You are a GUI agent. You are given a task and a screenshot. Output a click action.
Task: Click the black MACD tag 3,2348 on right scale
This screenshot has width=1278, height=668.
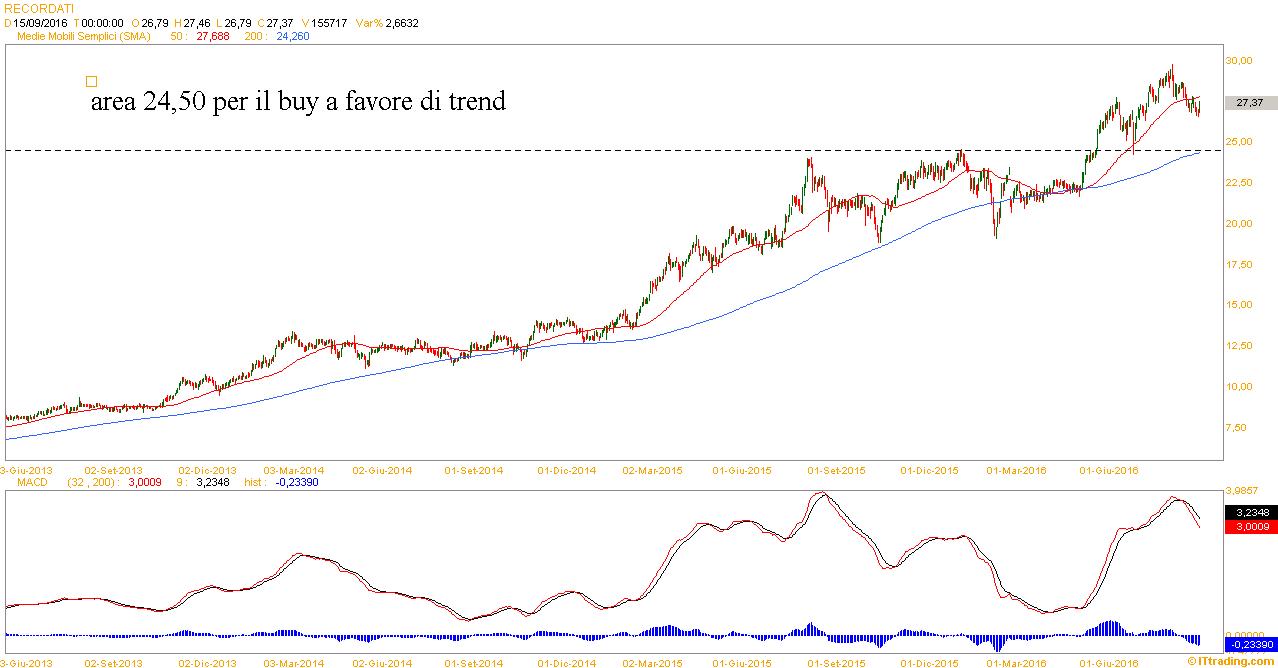coord(1249,512)
